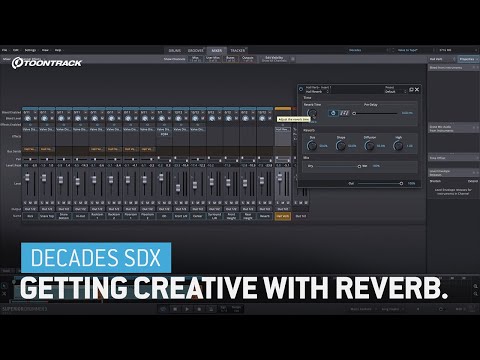Click the User Mics filter button

(x=213, y=59)
